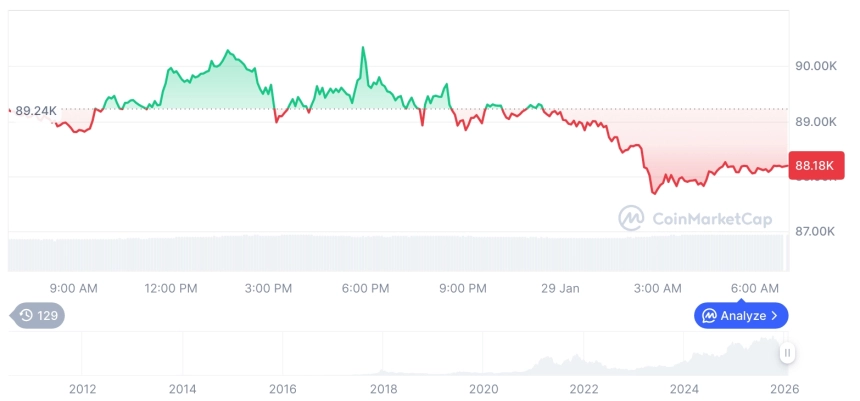Click the CoinMarketCap logo inside Analyze button
Screen dimensions: 860x401
709,316
